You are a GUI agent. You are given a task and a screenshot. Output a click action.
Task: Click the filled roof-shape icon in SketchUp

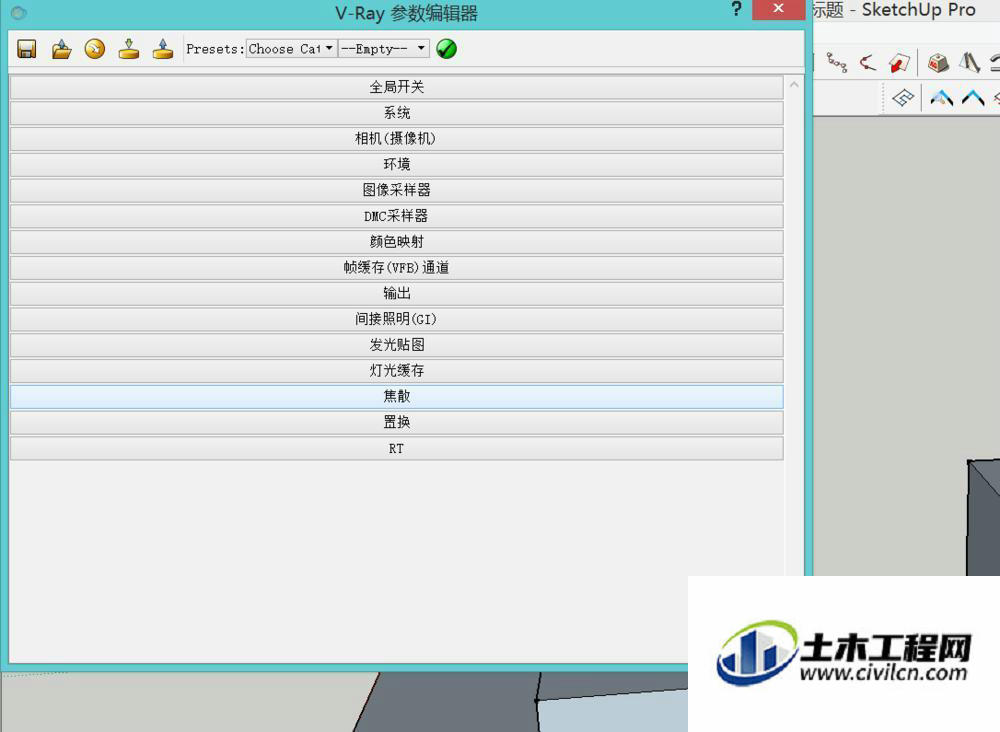pos(941,98)
